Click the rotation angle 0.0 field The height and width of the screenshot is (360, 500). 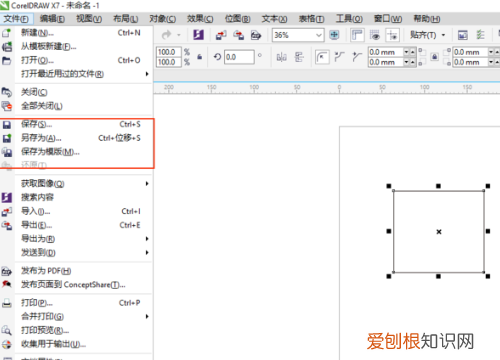[239, 57]
